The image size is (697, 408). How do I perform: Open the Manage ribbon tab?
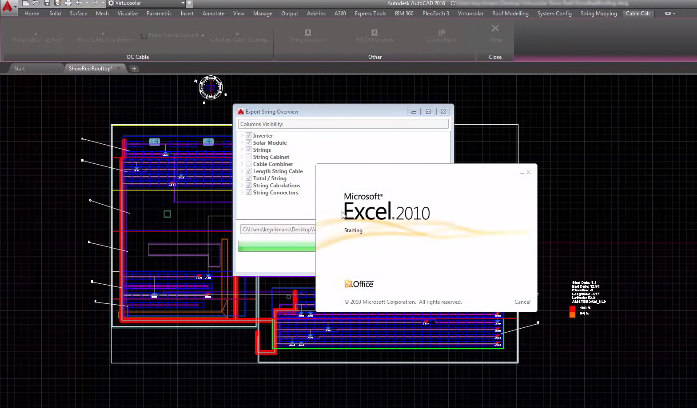pyautogui.click(x=263, y=13)
